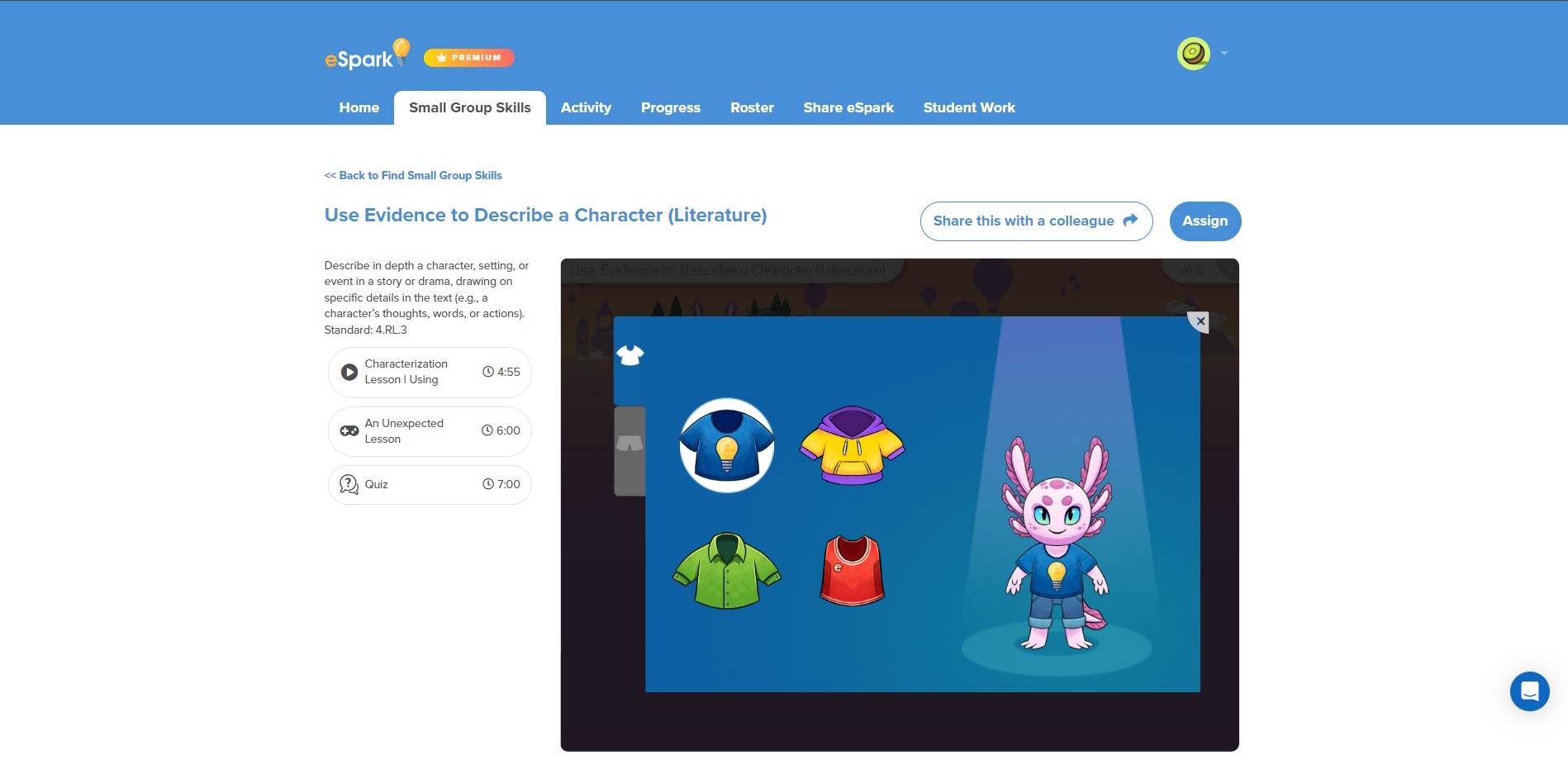Open the Student Work tab
This screenshot has width=1568, height=779.
(x=969, y=107)
